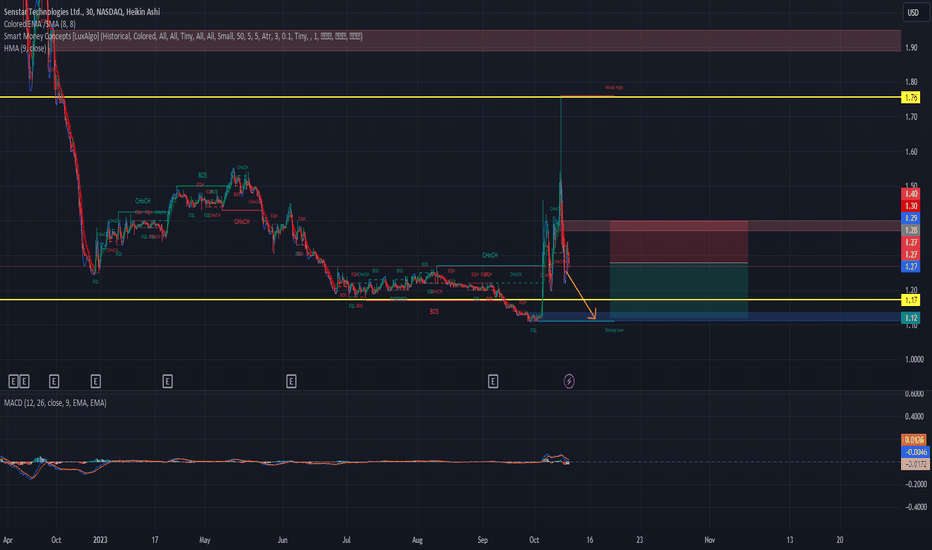Click the yellow 1.17 price label
Image resolution: width=932 pixels, height=550 pixels.
click(911, 300)
